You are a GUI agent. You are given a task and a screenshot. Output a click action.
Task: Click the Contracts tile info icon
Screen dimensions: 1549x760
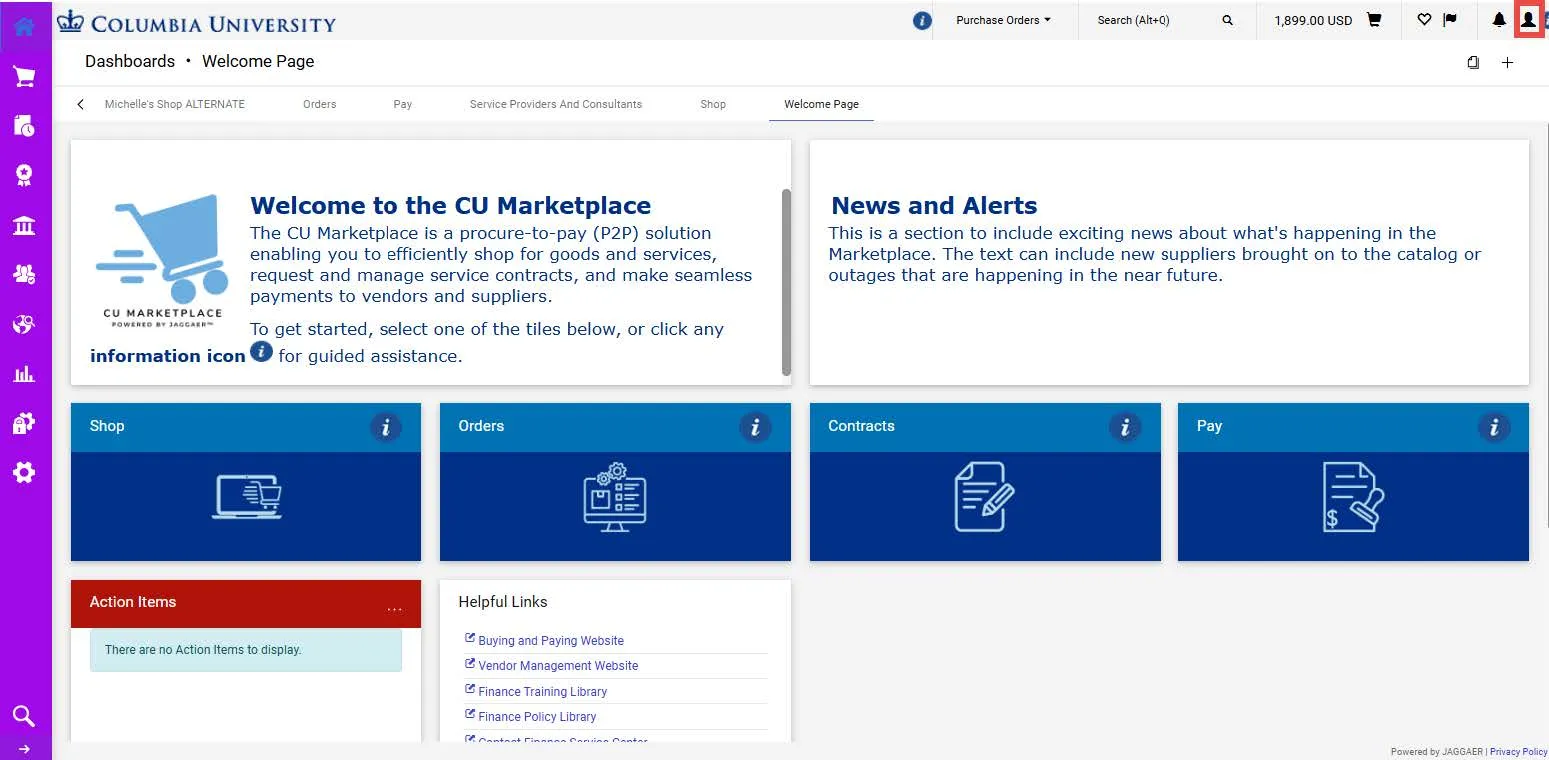[1125, 427]
